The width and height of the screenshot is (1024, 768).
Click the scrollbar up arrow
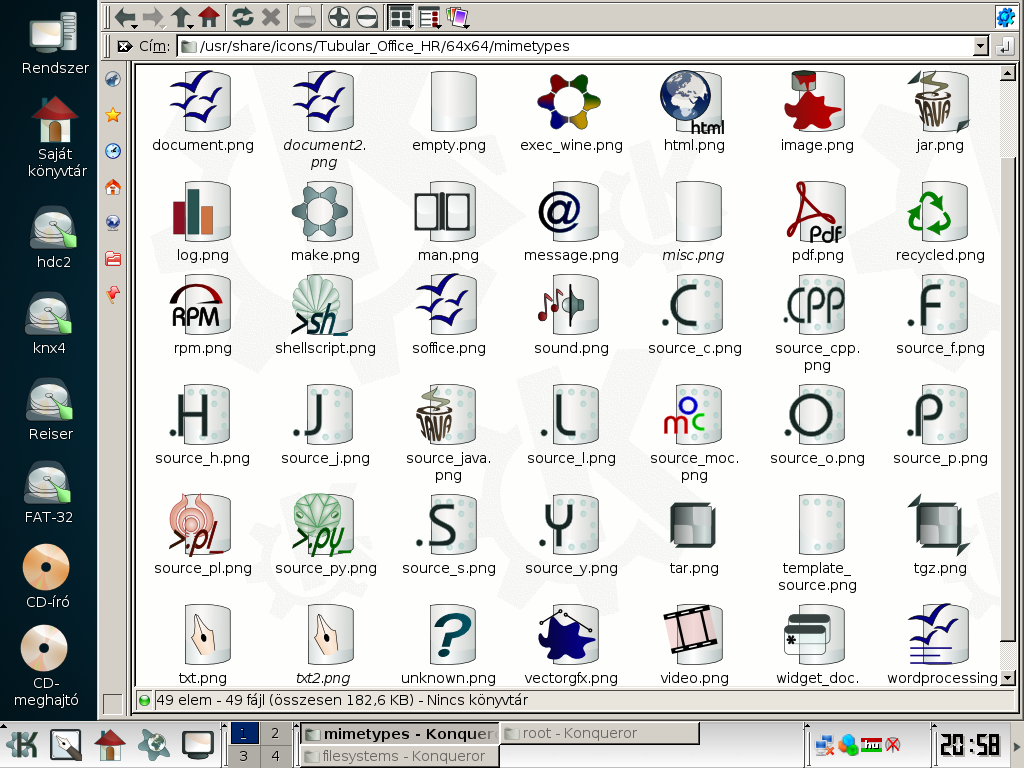tap(1008, 73)
